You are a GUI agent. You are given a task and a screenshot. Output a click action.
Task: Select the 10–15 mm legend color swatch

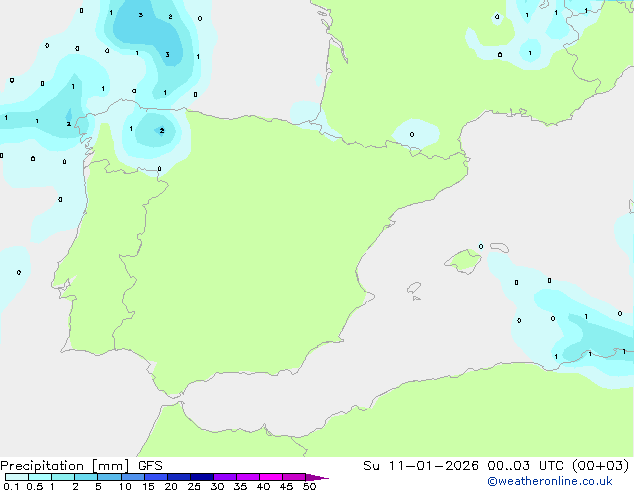[x=132, y=477]
